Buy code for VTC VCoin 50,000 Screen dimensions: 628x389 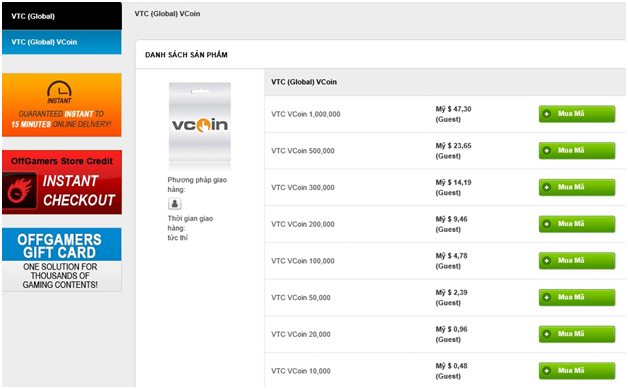click(x=577, y=297)
